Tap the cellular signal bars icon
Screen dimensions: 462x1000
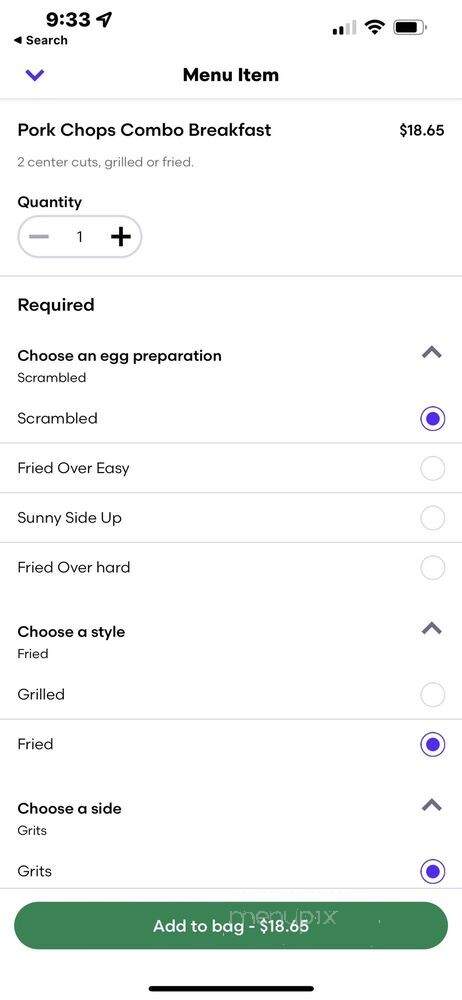click(x=345, y=28)
